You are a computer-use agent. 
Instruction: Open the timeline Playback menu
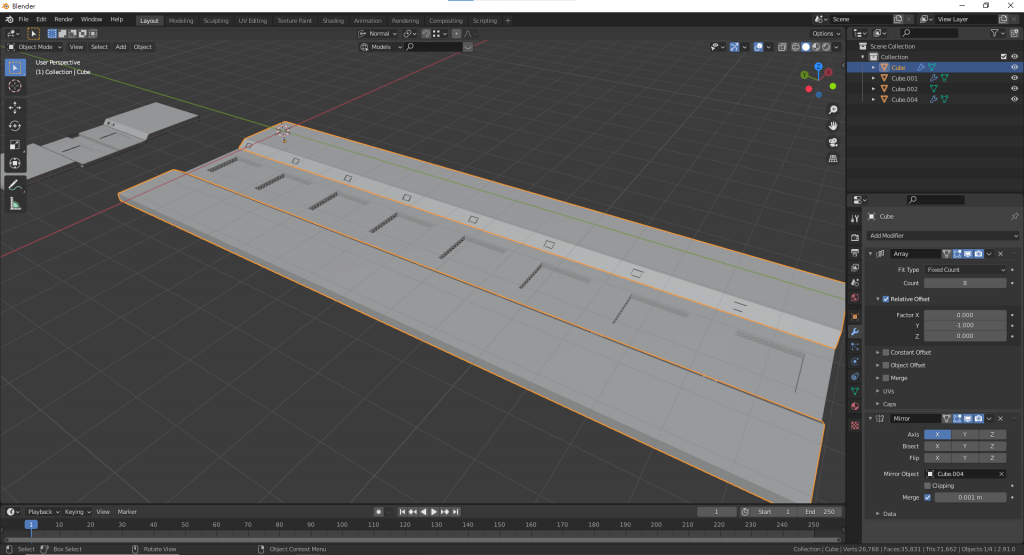click(x=43, y=512)
